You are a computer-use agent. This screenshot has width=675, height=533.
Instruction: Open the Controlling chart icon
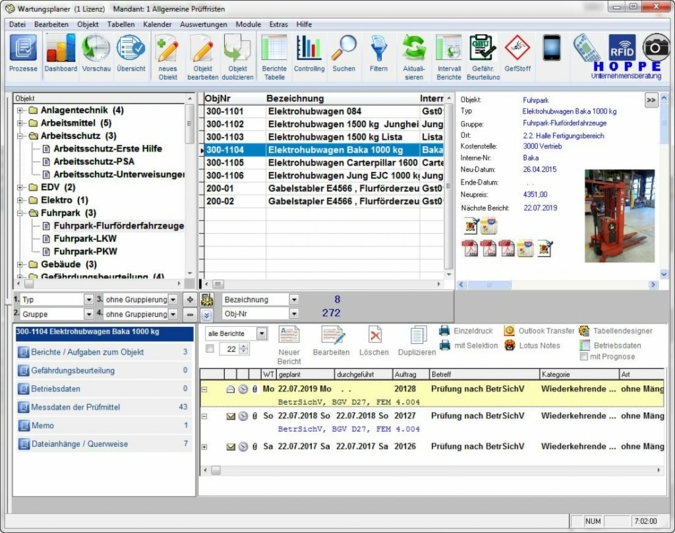click(309, 53)
